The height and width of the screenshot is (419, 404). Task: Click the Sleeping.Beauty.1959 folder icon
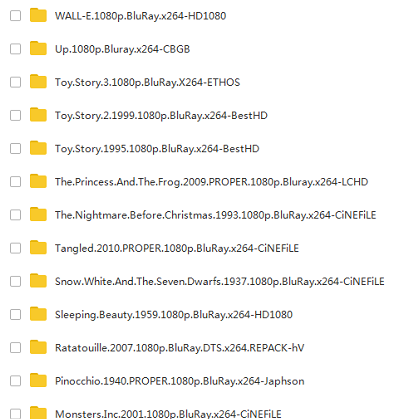[38, 314]
